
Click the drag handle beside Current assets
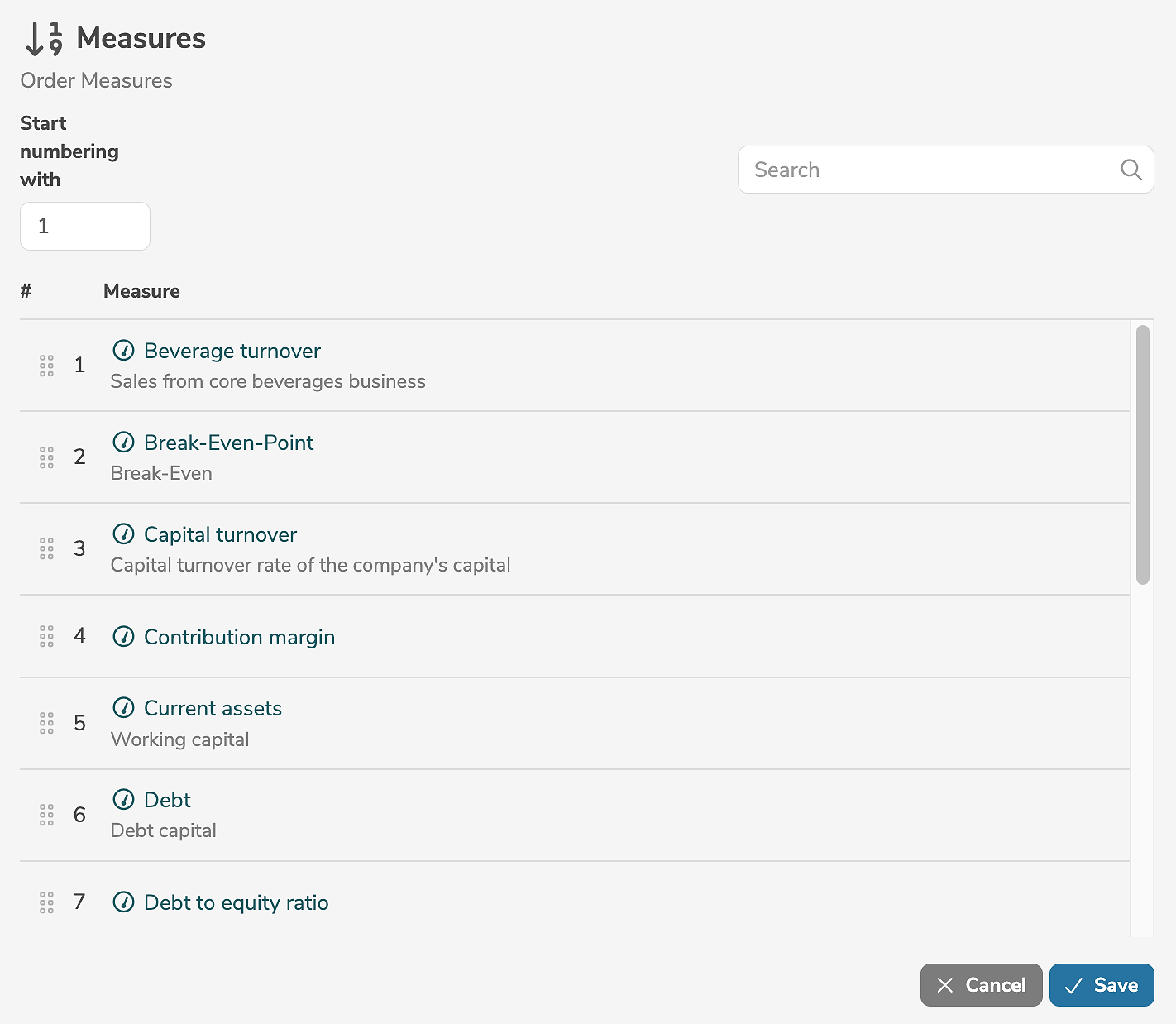(x=46, y=723)
